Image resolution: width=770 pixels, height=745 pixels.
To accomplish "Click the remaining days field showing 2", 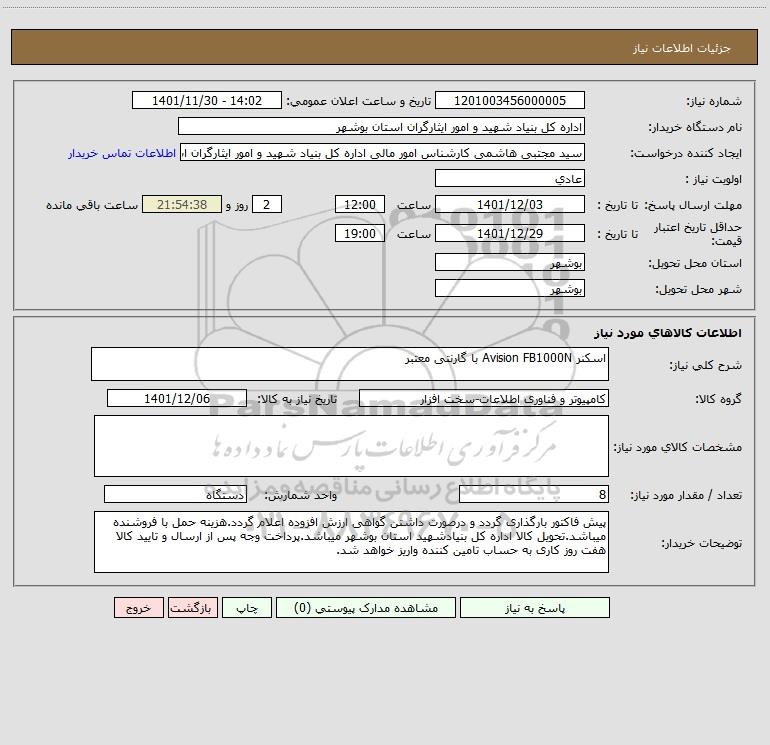I will click(x=267, y=204).
